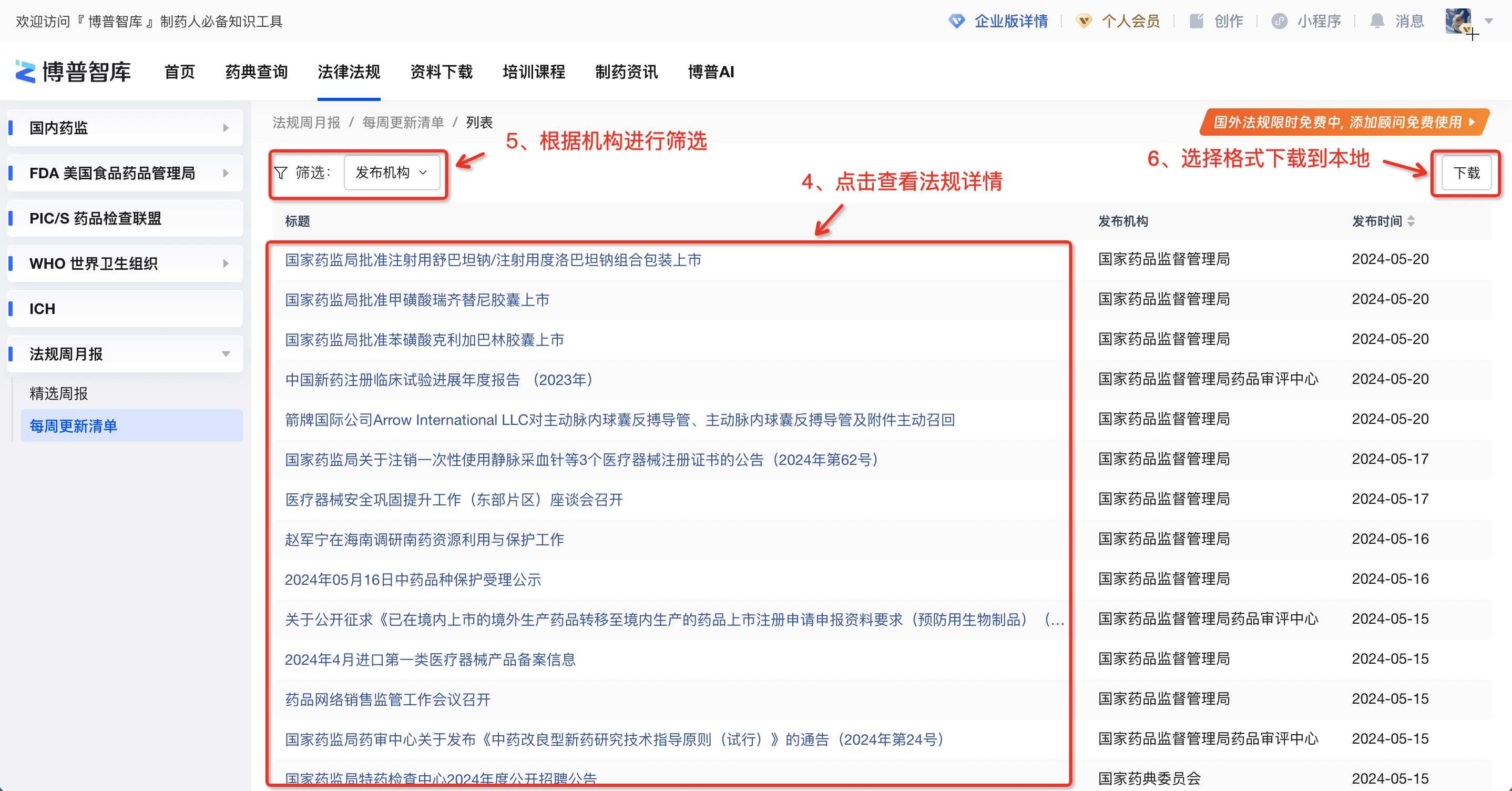Image resolution: width=1512 pixels, height=791 pixels.
Task: Click the enterprise edition diamond icon
Action: [x=956, y=21]
